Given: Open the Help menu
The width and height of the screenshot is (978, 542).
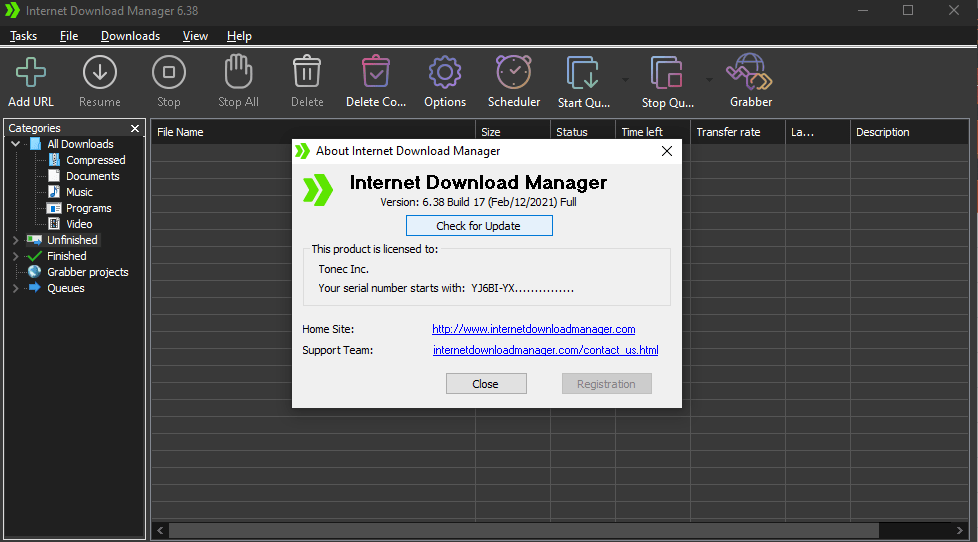Looking at the screenshot, I should pyautogui.click(x=239, y=36).
